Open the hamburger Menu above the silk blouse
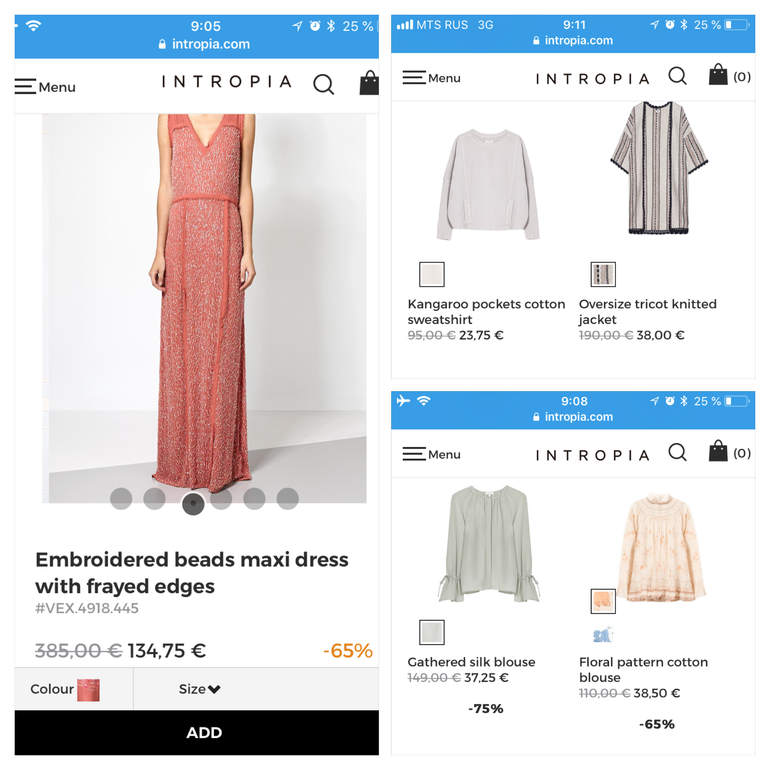This screenshot has height=770, width=770. [414, 454]
